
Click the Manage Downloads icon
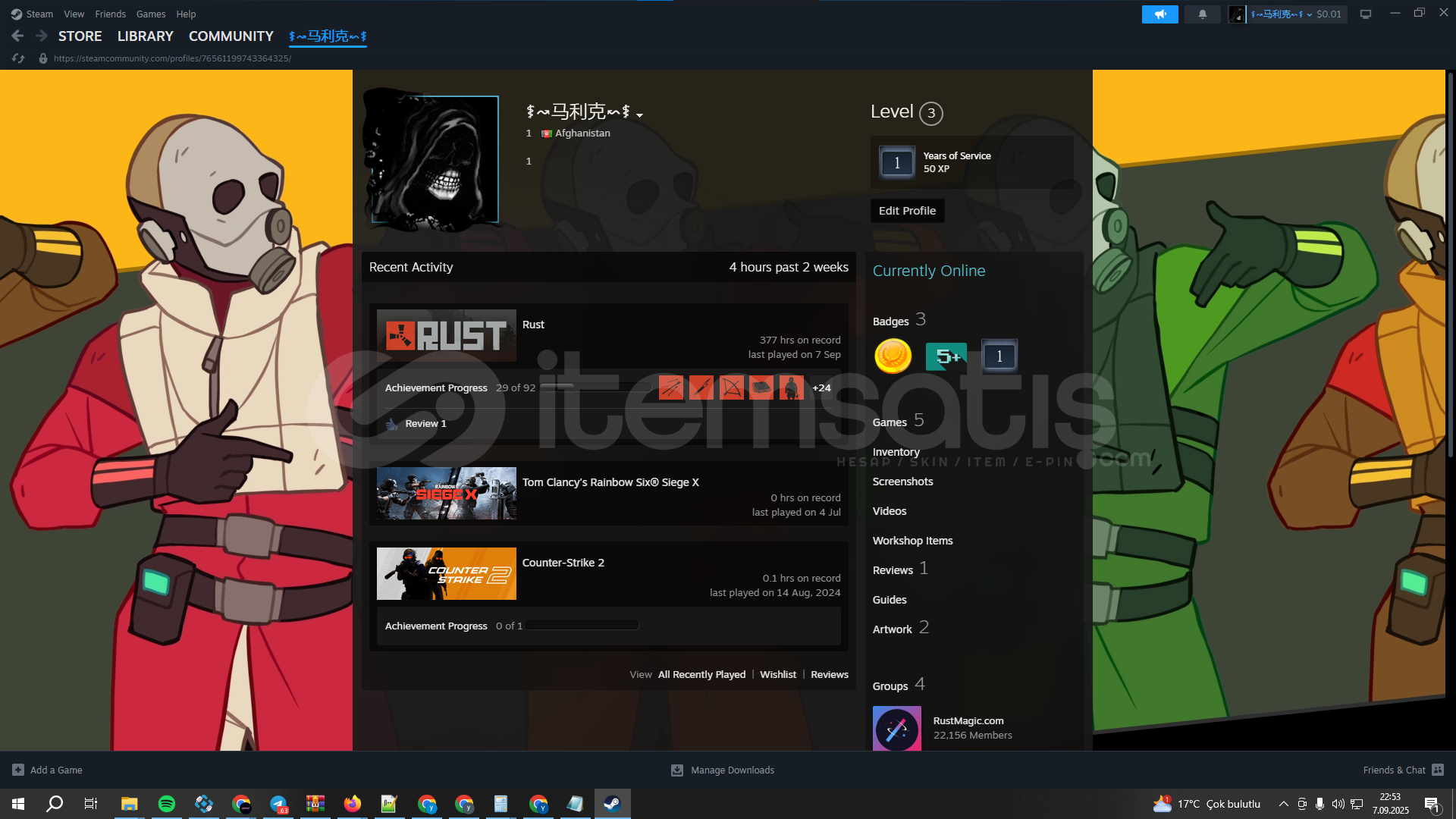pos(677,770)
